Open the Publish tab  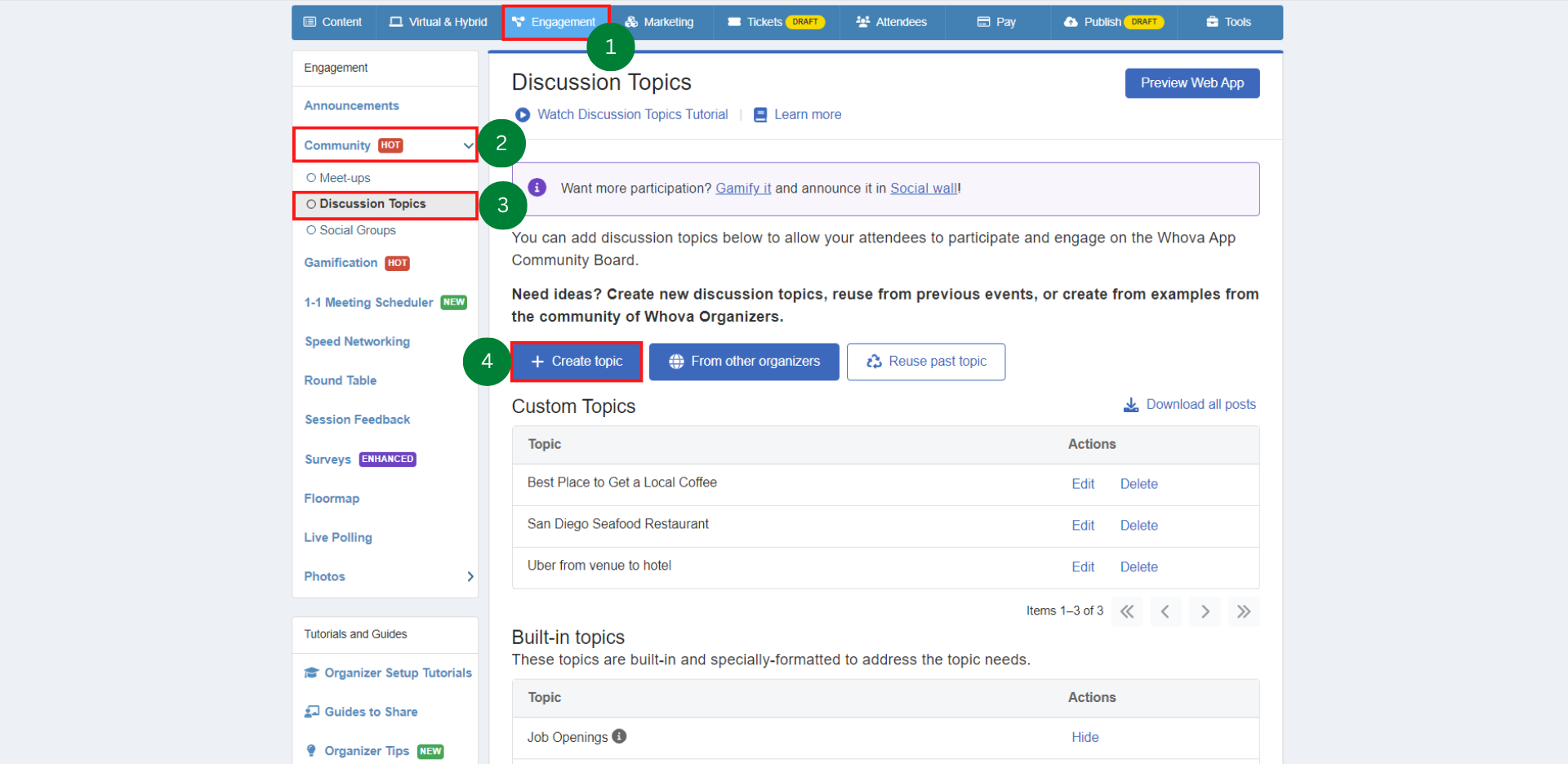click(1114, 22)
